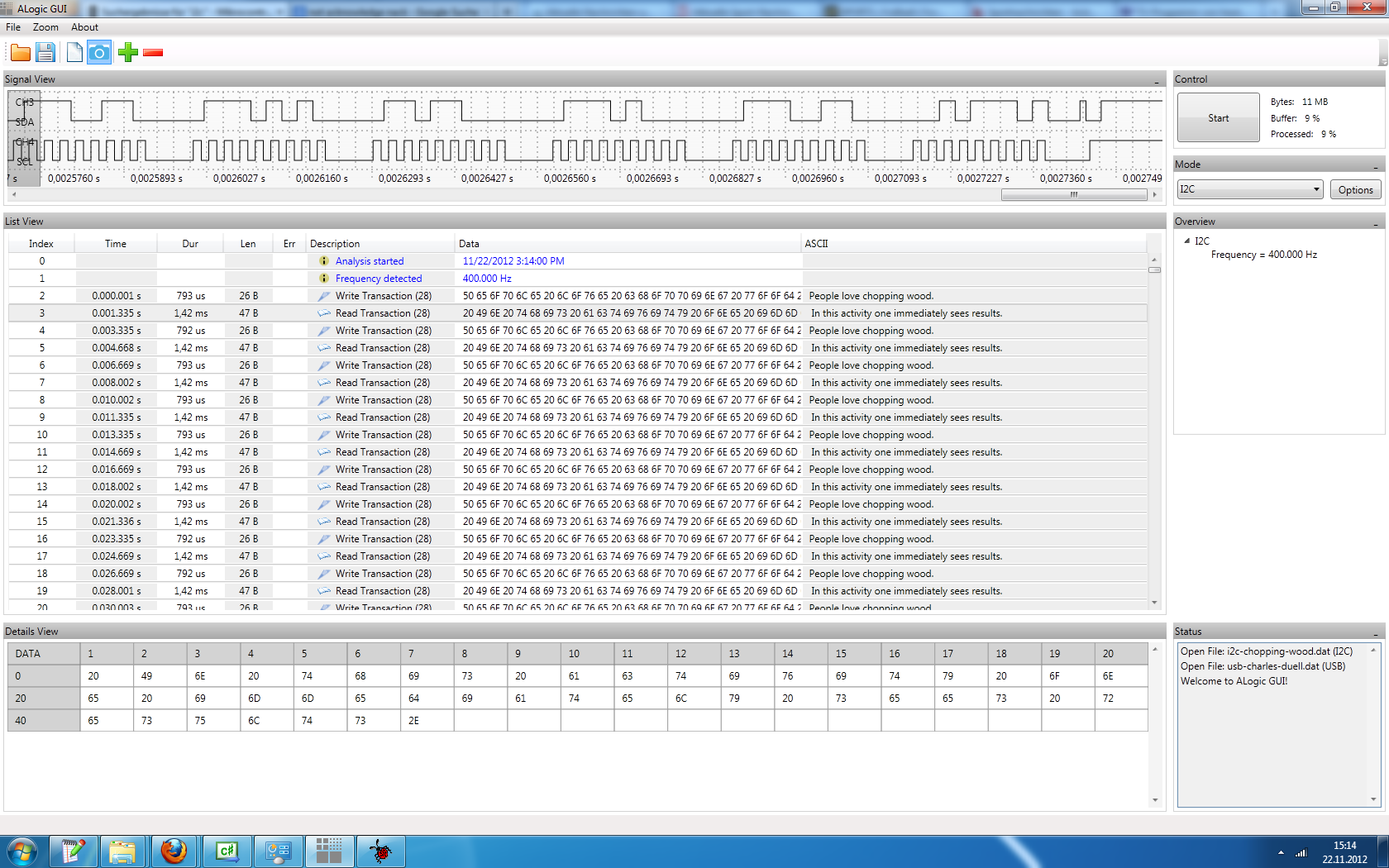1389x868 pixels.
Task: Open the Notepad++ taskbar icon
Action: click(x=73, y=851)
